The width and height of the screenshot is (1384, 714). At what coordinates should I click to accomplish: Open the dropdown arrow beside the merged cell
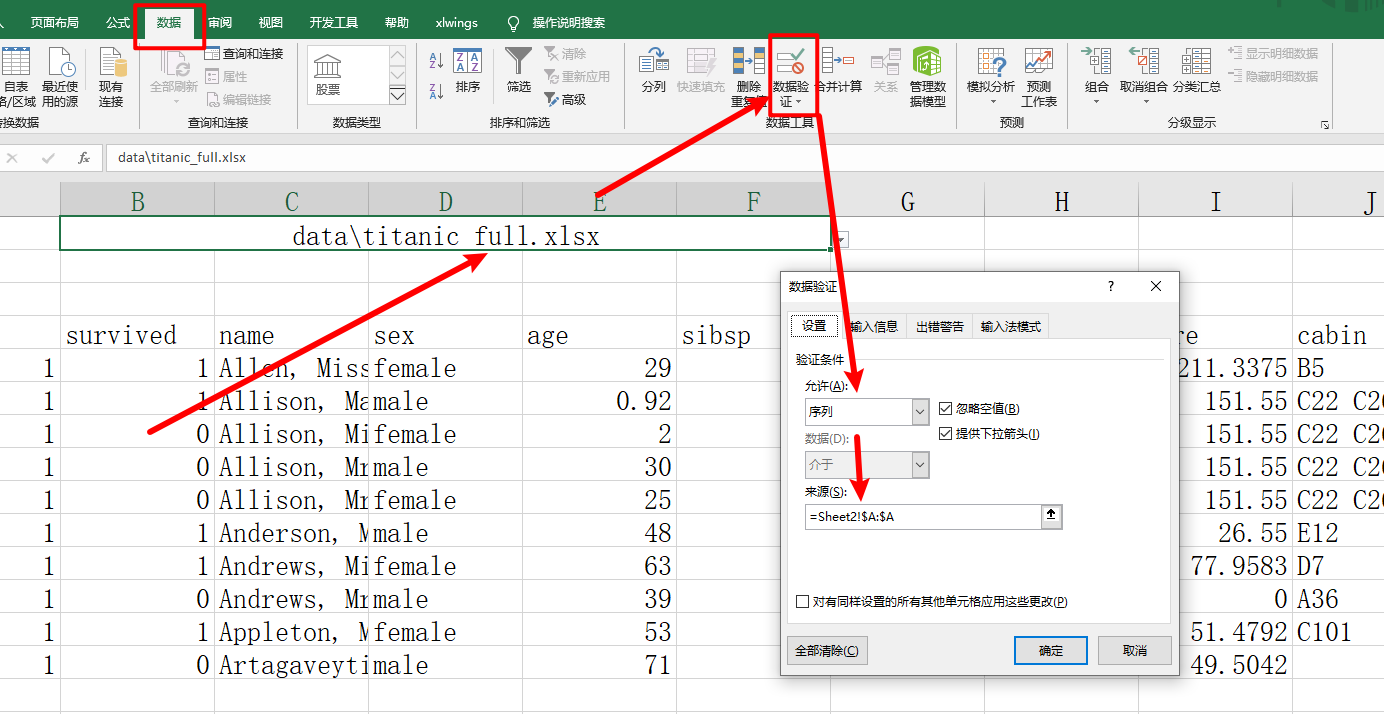[842, 240]
